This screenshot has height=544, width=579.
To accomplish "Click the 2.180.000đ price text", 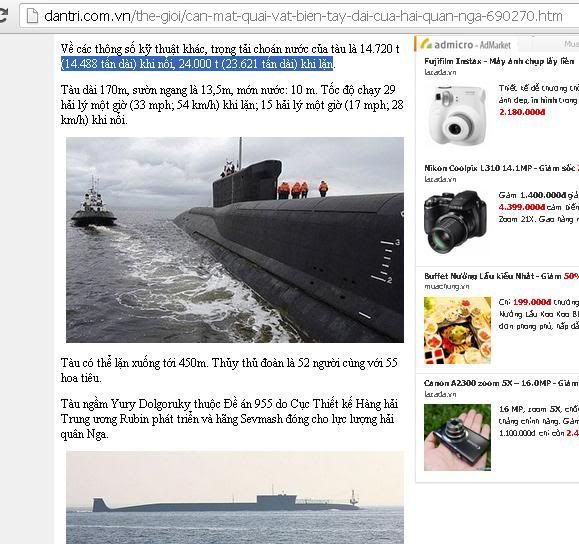I will pos(522,112).
